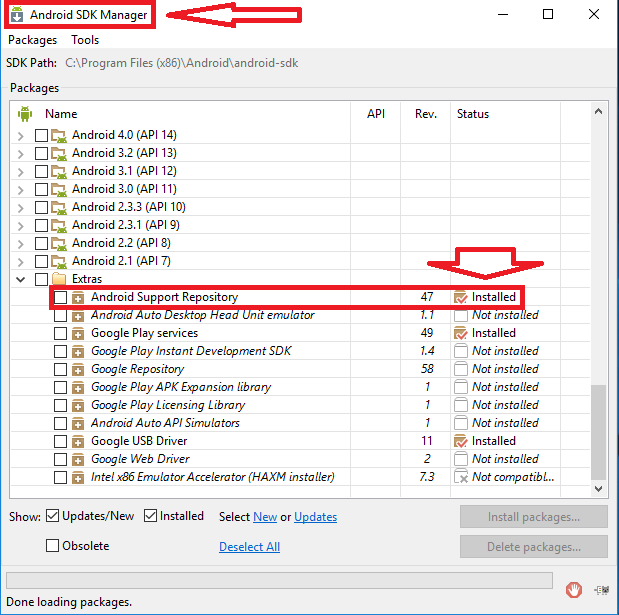This screenshot has width=619, height=615.
Task: Click the Android SDK Manager title bar icon
Action: pyautogui.click(x=17, y=14)
